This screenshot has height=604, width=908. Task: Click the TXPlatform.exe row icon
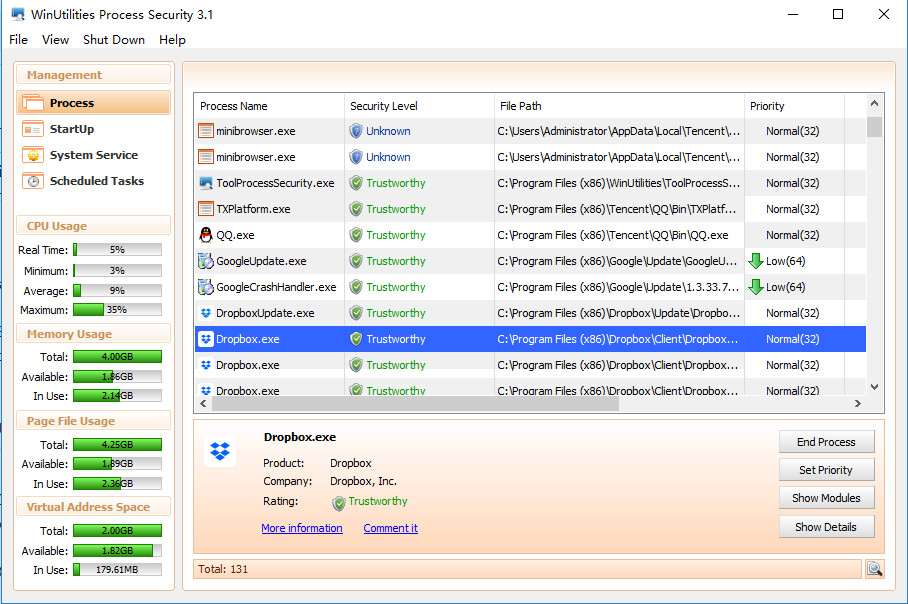tap(206, 209)
